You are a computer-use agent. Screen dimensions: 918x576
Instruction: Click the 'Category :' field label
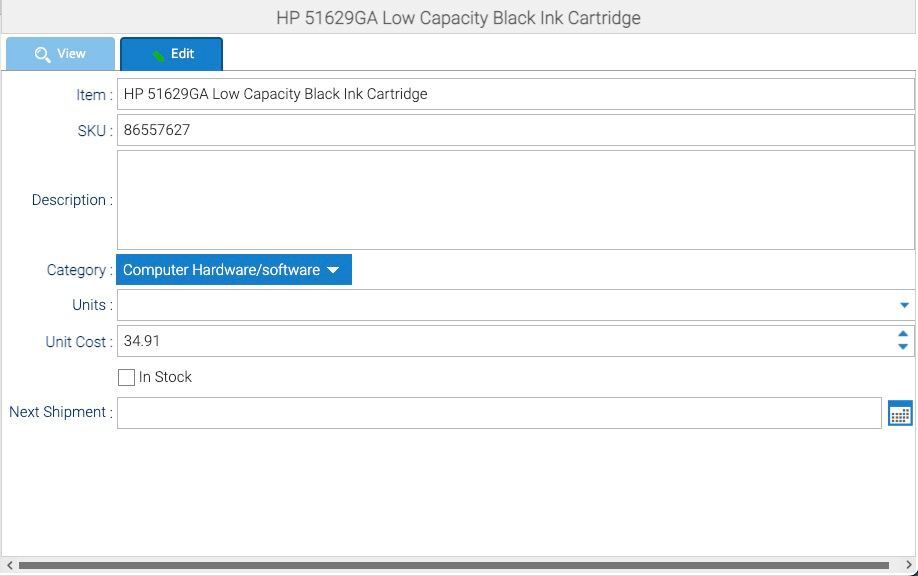pyautogui.click(x=80, y=270)
